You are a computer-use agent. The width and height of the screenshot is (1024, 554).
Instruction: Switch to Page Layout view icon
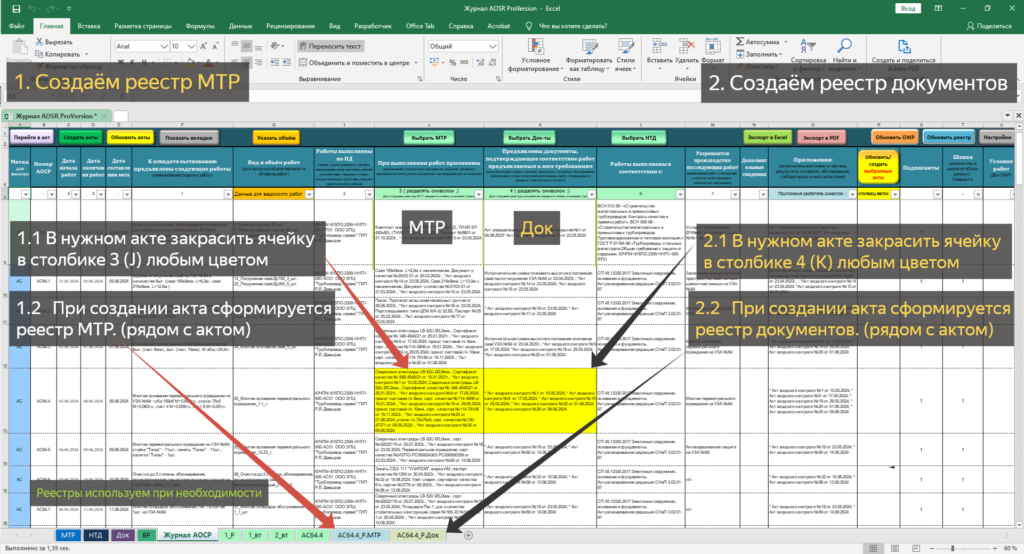[895, 548]
